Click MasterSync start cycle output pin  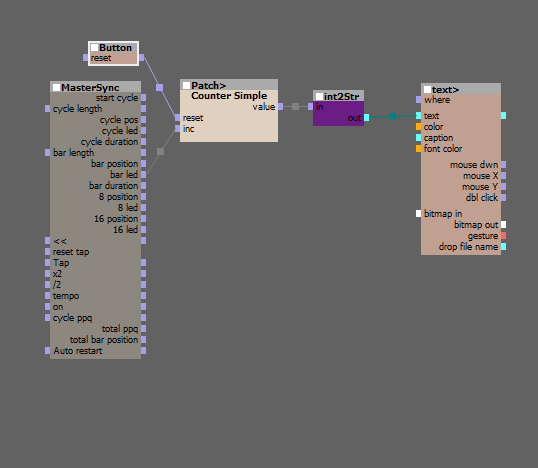tap(143, 97)
